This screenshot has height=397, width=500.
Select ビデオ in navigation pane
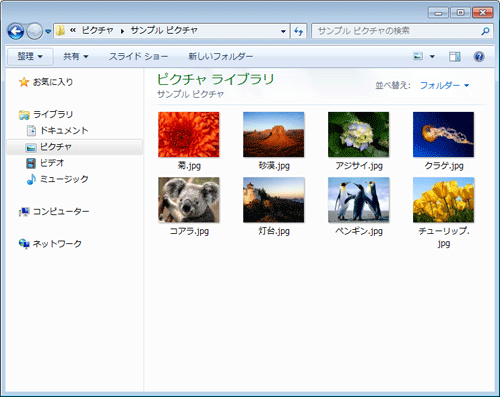pos(52,163)
